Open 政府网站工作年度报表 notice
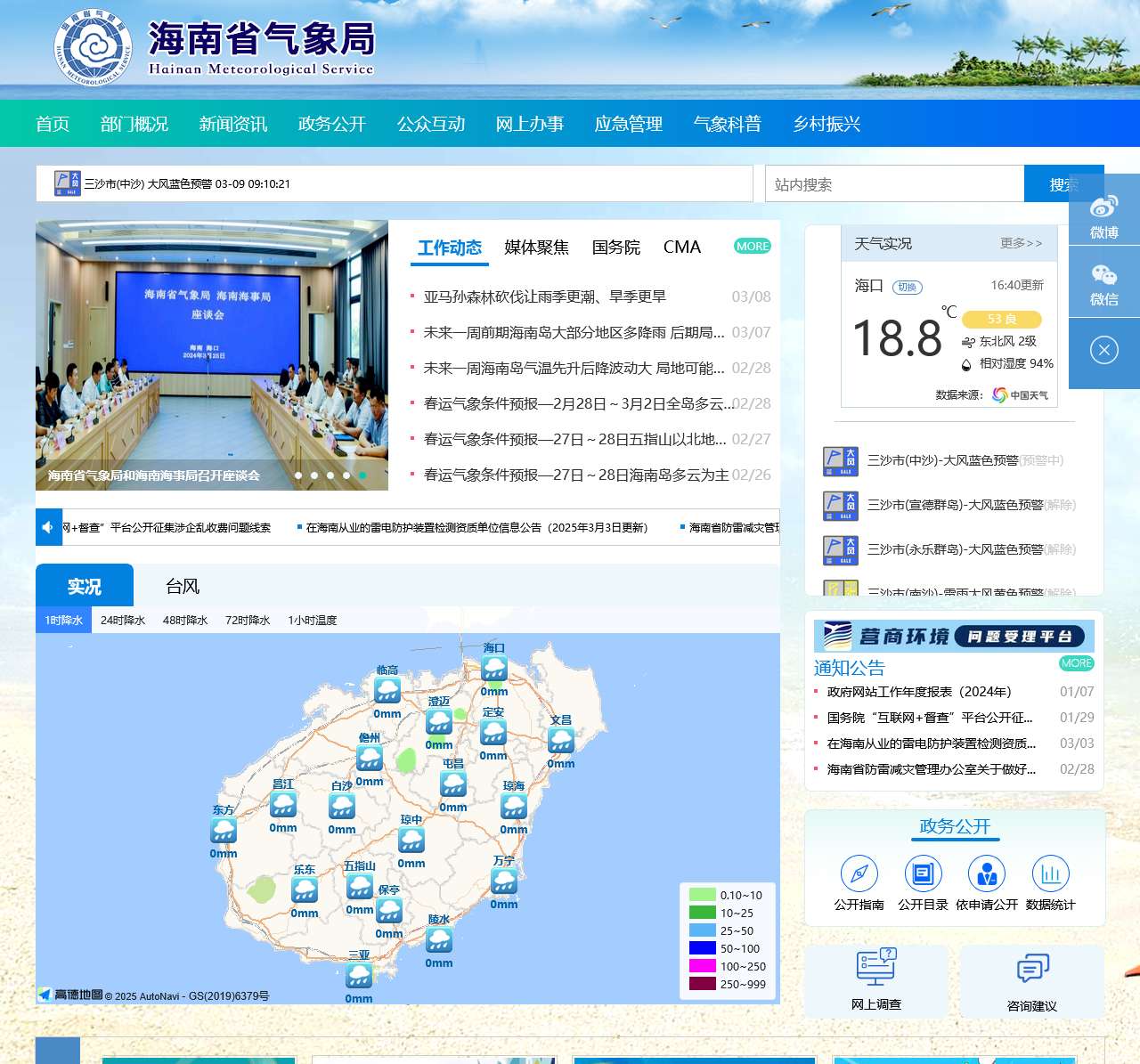 (919, 692)
